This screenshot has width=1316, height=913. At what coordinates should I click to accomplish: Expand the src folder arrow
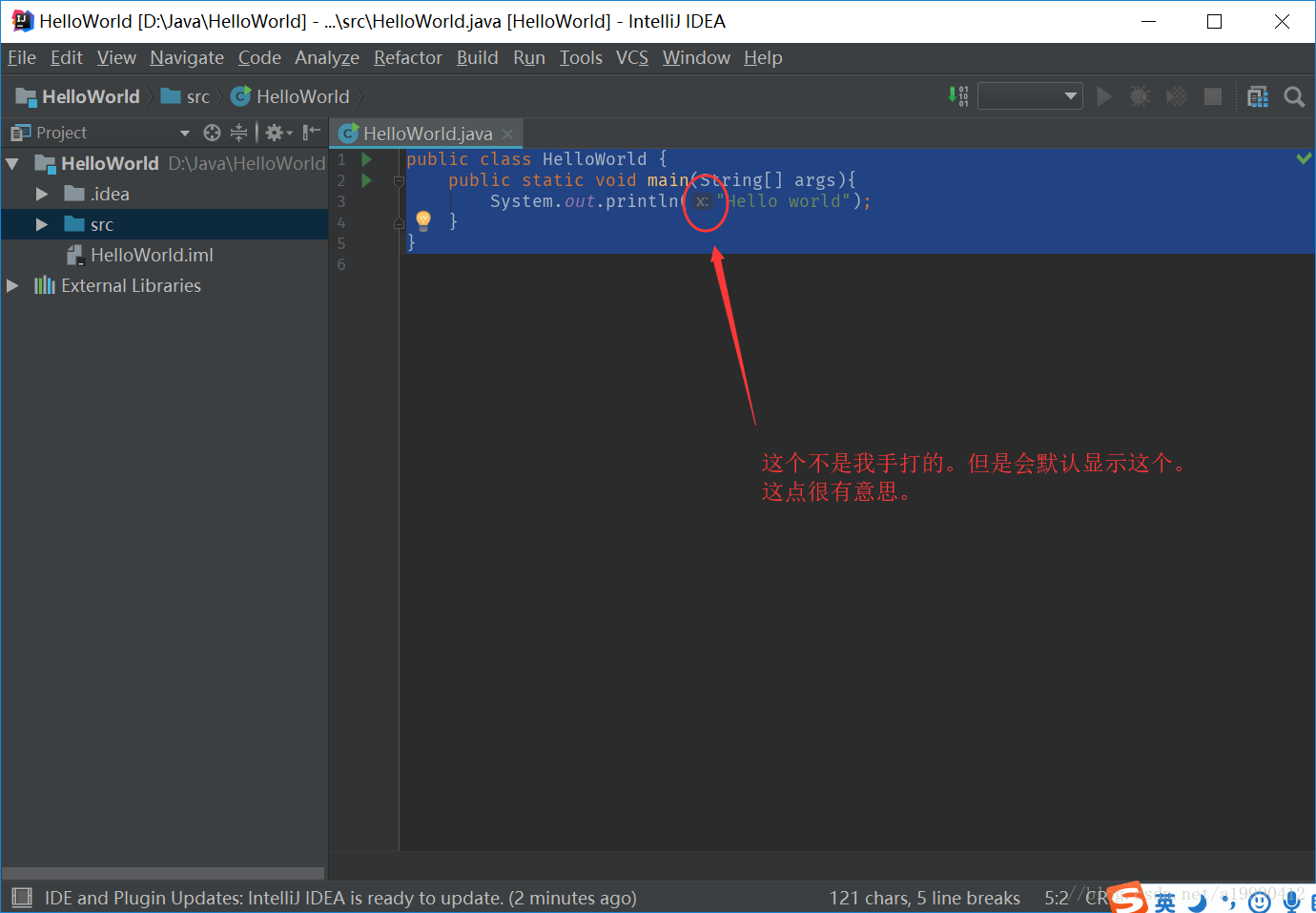point(42,224)
